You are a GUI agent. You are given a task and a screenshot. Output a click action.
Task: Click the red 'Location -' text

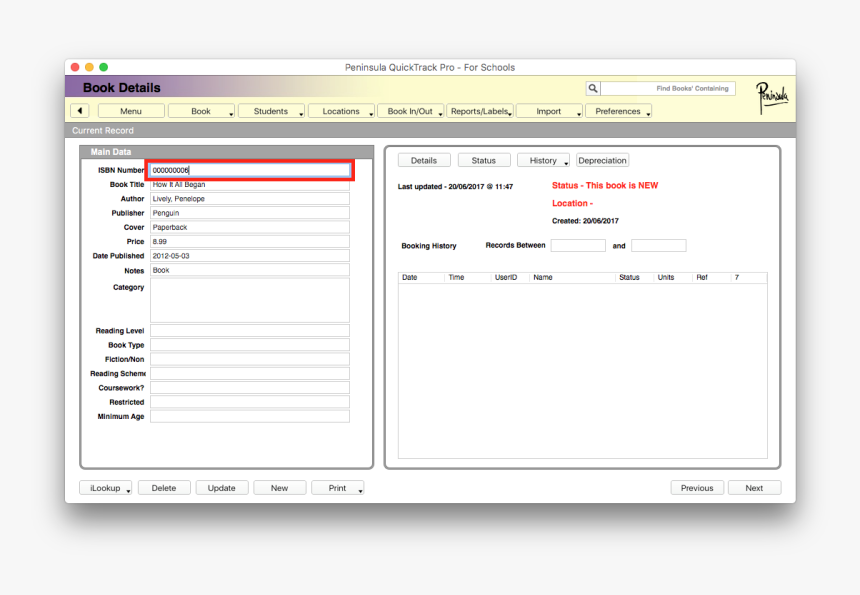coord(572,203)
